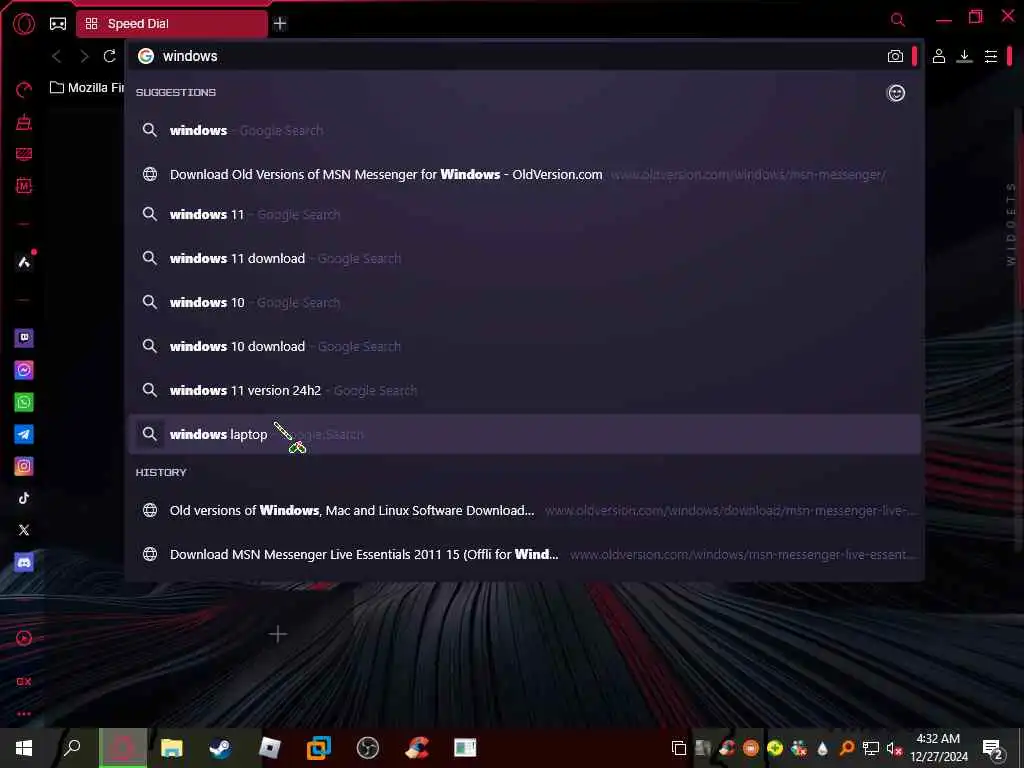Launch Roblox from the taskbar
Image resolution: width=1024 pixels, height=768 pixels.
coord(270,748)
